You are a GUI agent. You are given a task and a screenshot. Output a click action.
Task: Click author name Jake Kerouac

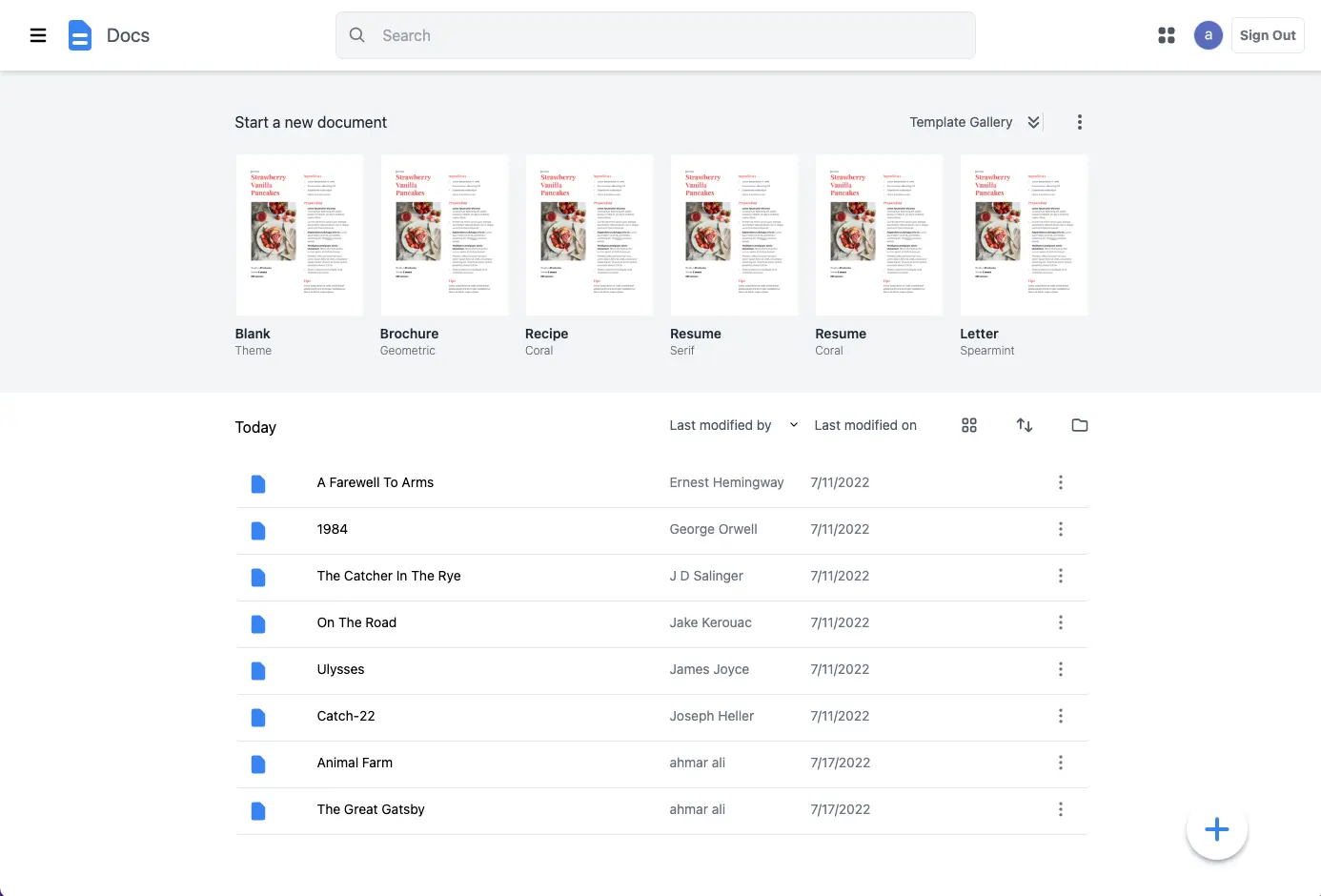(x=710, y=622)
